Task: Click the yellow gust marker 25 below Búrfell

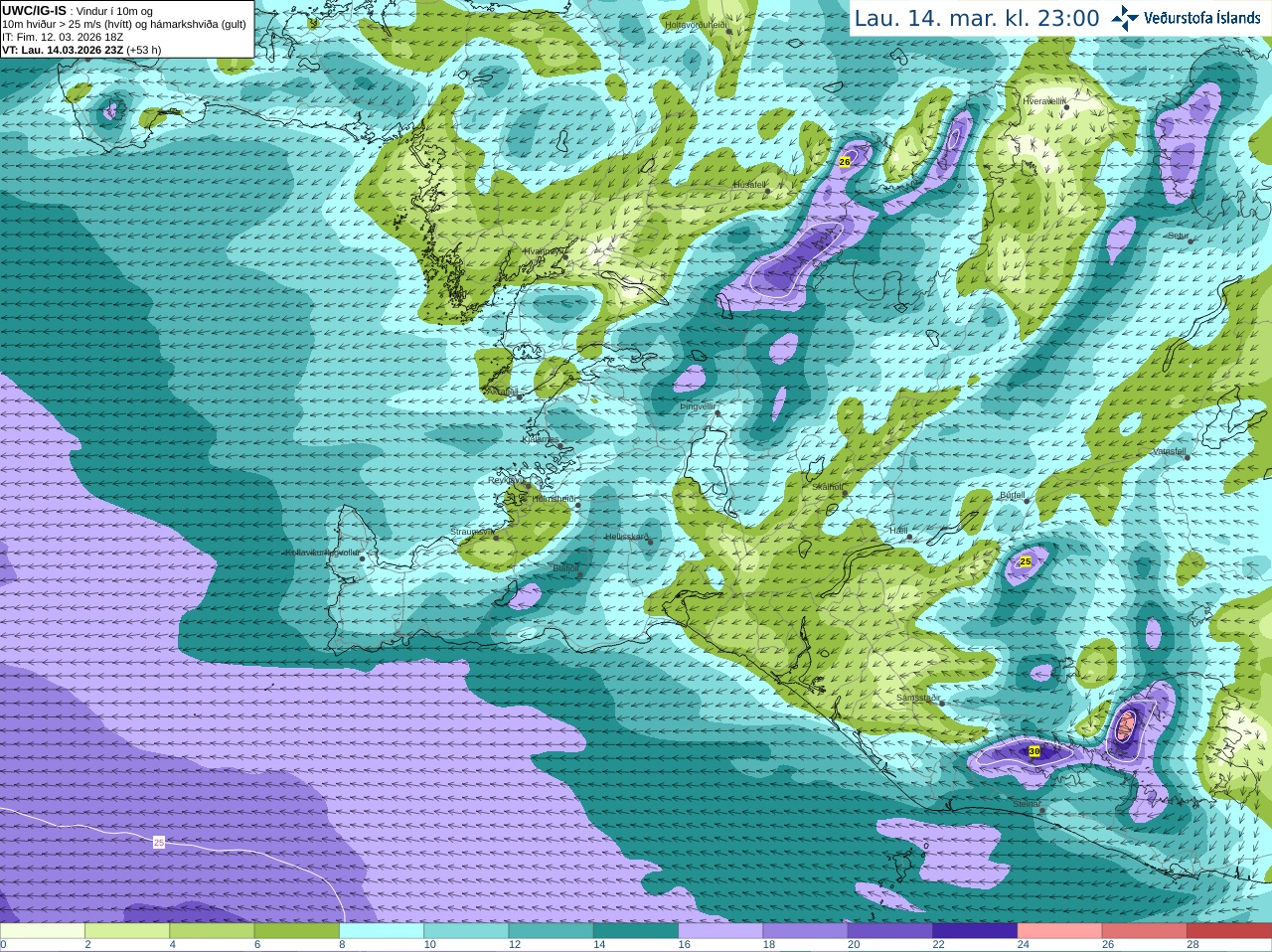Action: pyautogui.click(x=1026, y=561)
